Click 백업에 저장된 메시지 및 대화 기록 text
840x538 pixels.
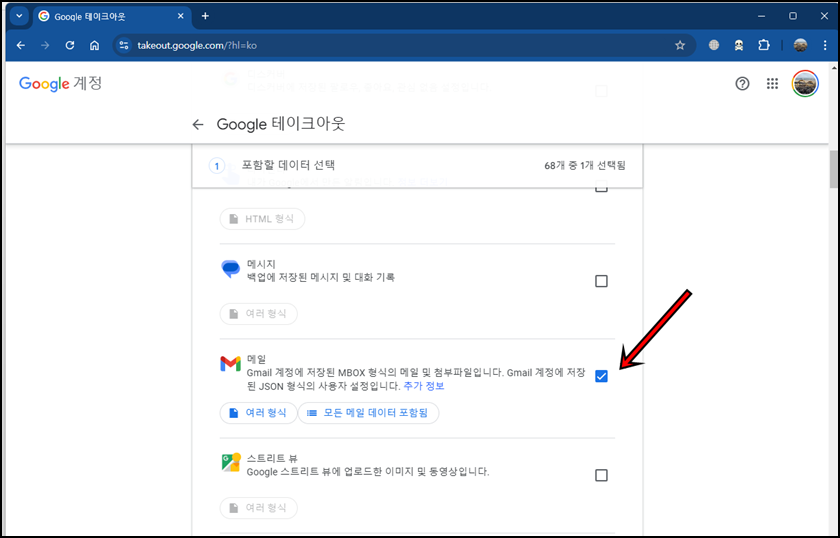pyautogui.click(x=320, y=278)
